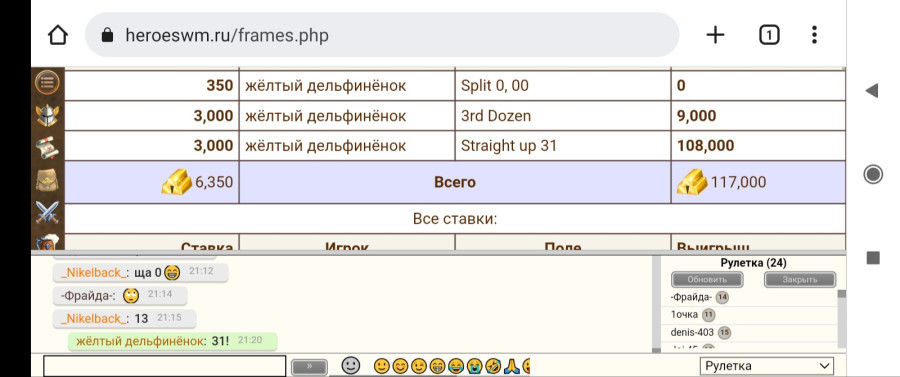Open the knight helmet character icon
The image size is (900, 377).
(47, 115)
